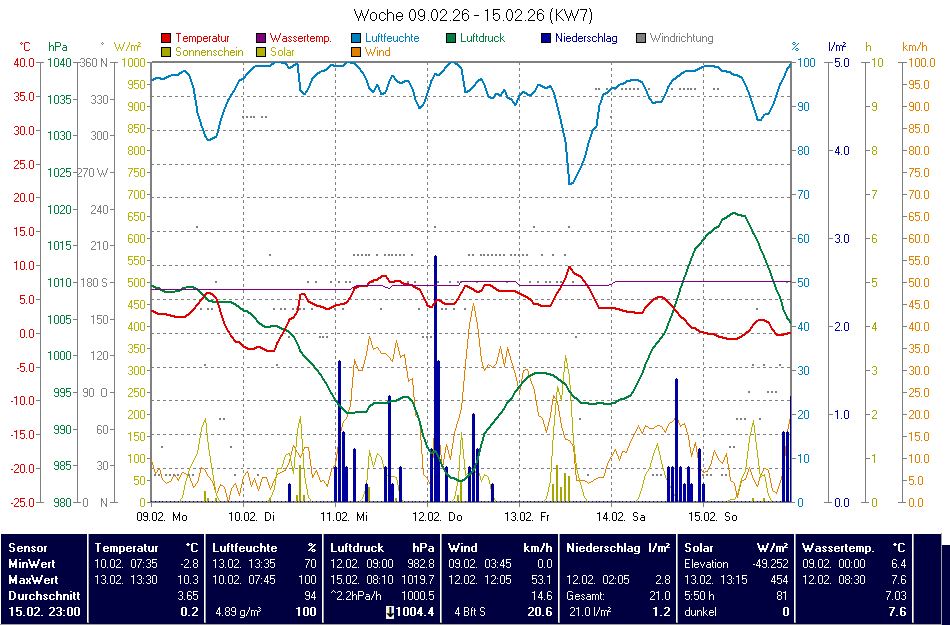Image resolution: width=950 pixels, height=625 pixels.
Task: Click the Sensor column header
Action: point(27,548)
